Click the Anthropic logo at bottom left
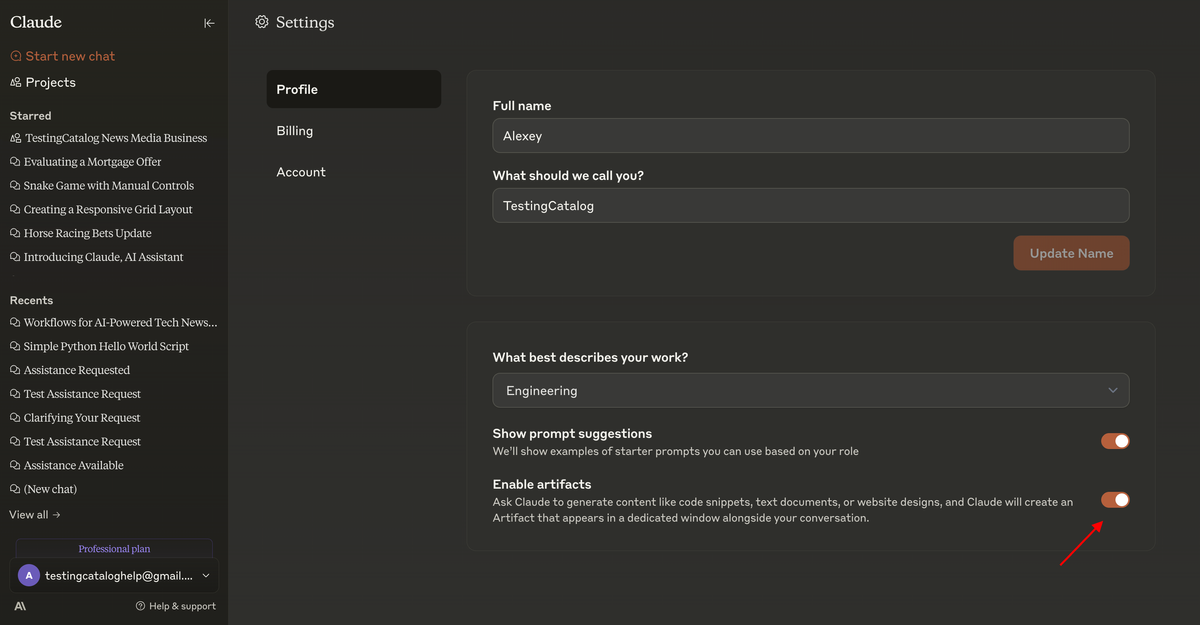This screenshot has height=625, width=1200. tap(18, 605)
